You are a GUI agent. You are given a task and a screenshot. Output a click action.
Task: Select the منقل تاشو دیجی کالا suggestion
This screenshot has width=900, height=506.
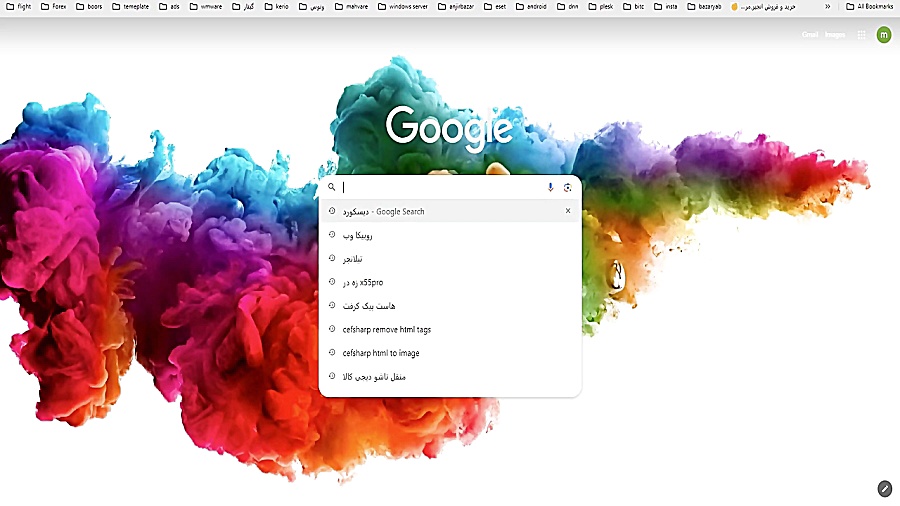point(450,376)
